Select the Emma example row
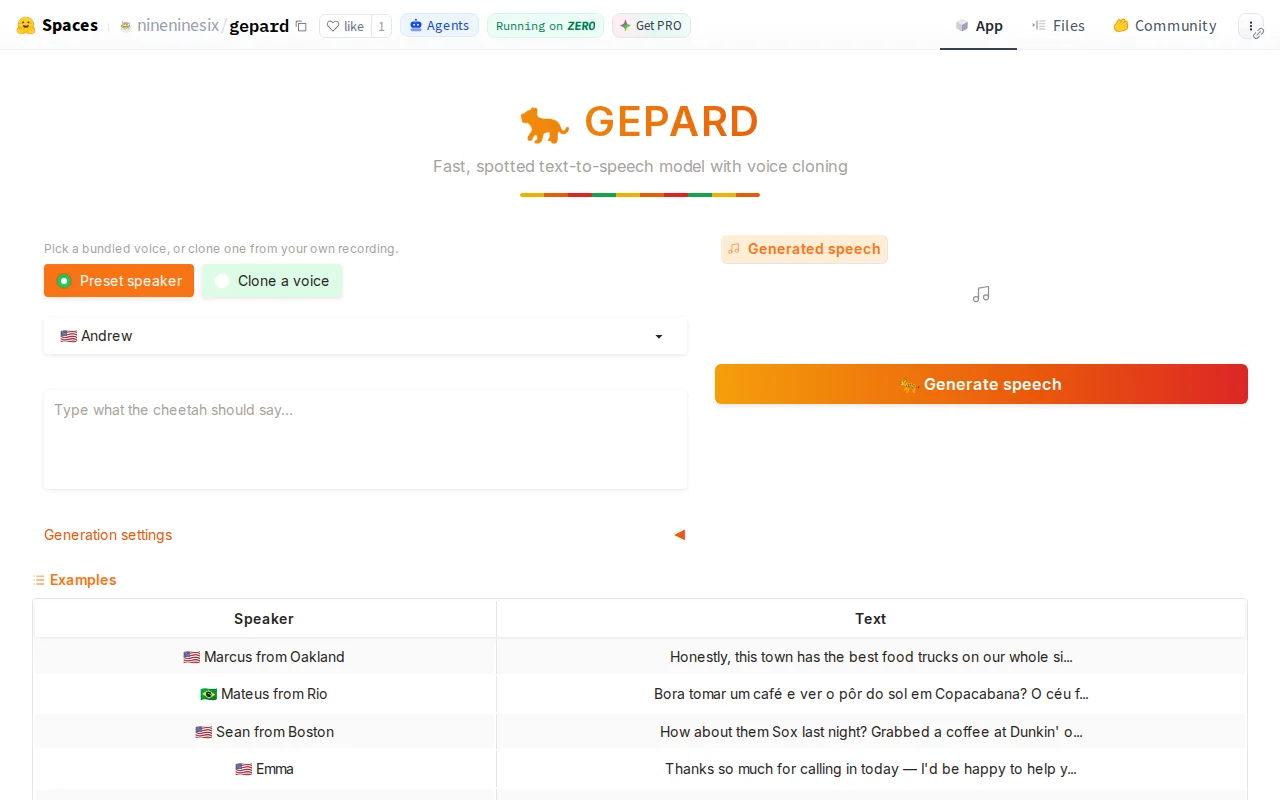This screenshot has height=800, width=1280. point(264,769)
